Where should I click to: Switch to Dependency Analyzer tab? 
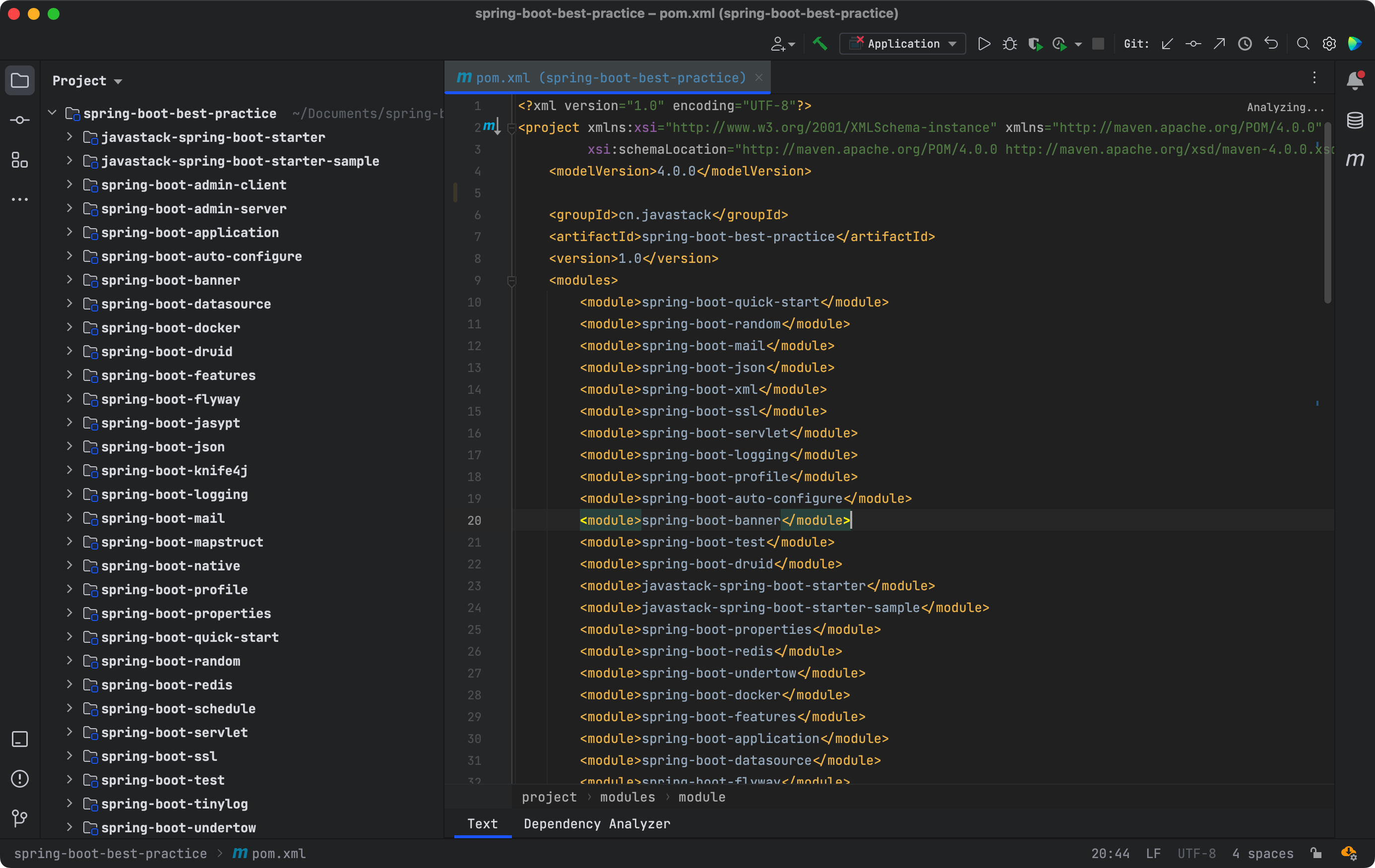(597, 823)
